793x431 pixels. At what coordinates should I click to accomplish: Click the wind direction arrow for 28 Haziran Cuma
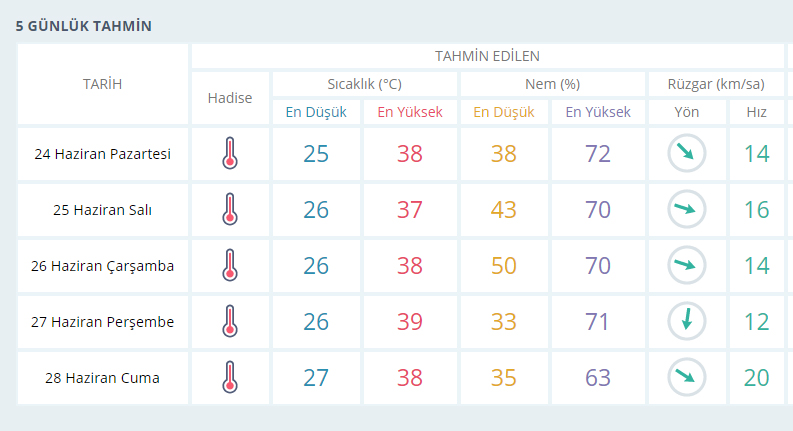coord(687,377)
